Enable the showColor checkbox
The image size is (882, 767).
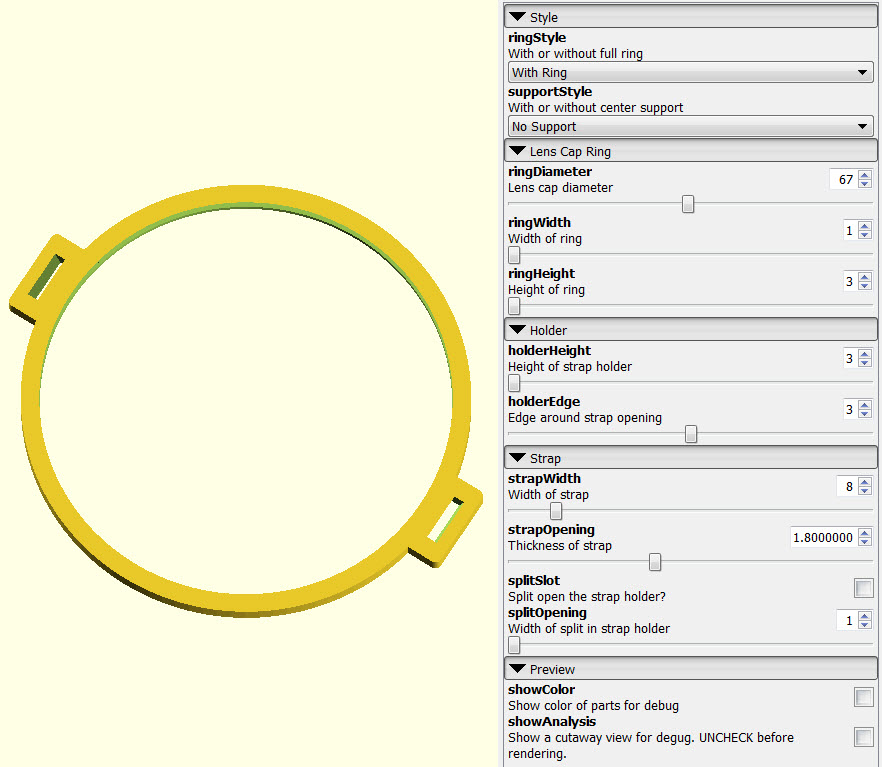(863, 697)
